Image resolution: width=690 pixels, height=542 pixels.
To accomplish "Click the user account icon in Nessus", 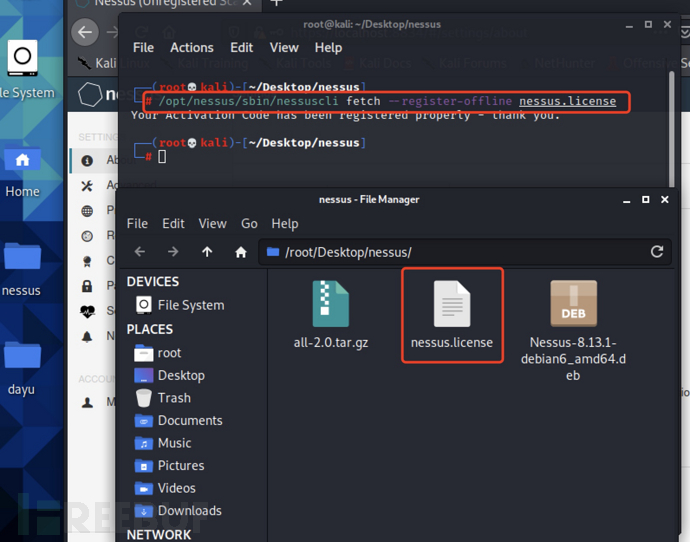I will click(87, 402).
